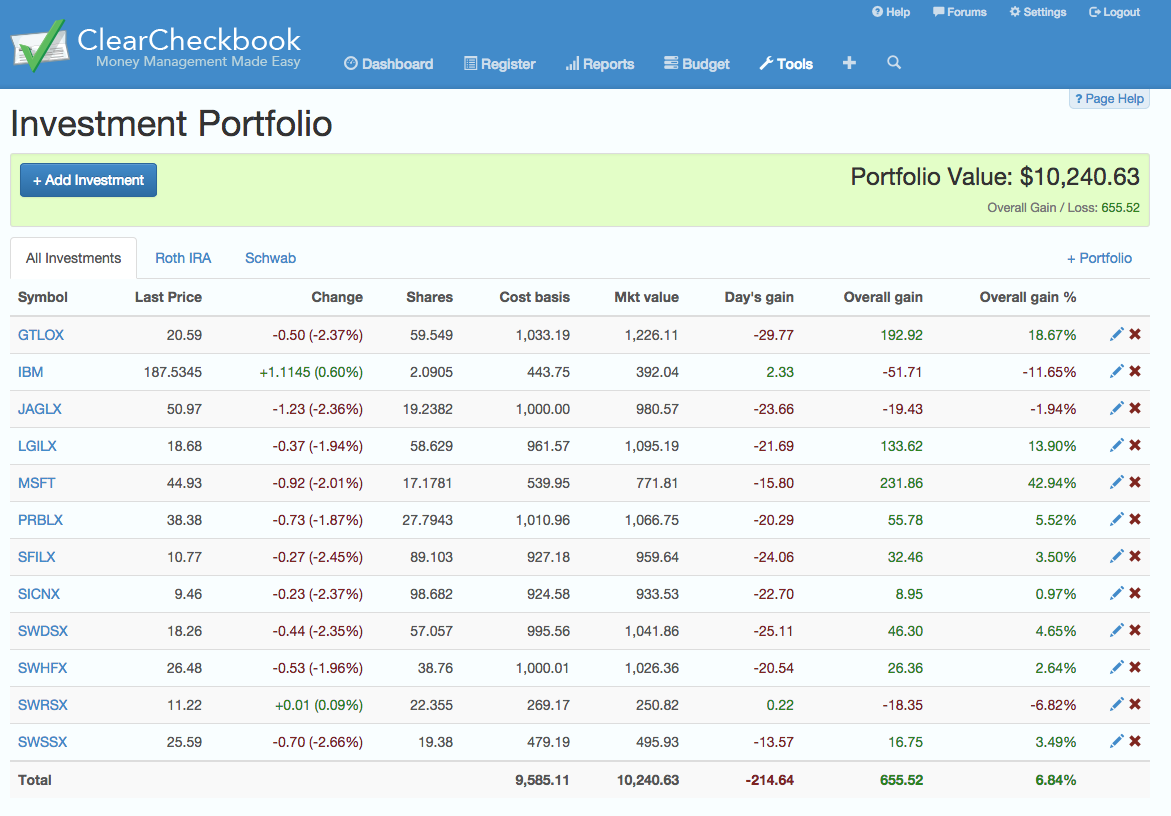The image size is (1171, 816).
Task: Click the pencil edit icon for GTLOX
Action: 1116,335
